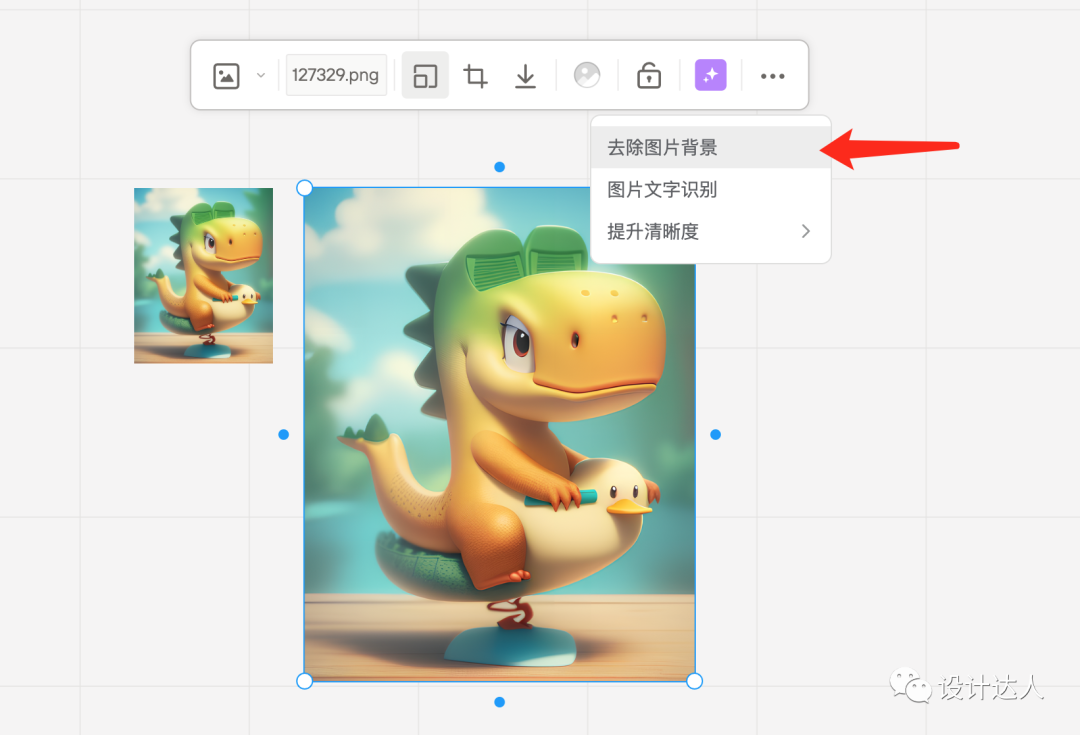Image resolution: width=1080 pixels, height=735 pixels.
Task: Click the bottom-right corner resize handle
Action: point(694,681)
